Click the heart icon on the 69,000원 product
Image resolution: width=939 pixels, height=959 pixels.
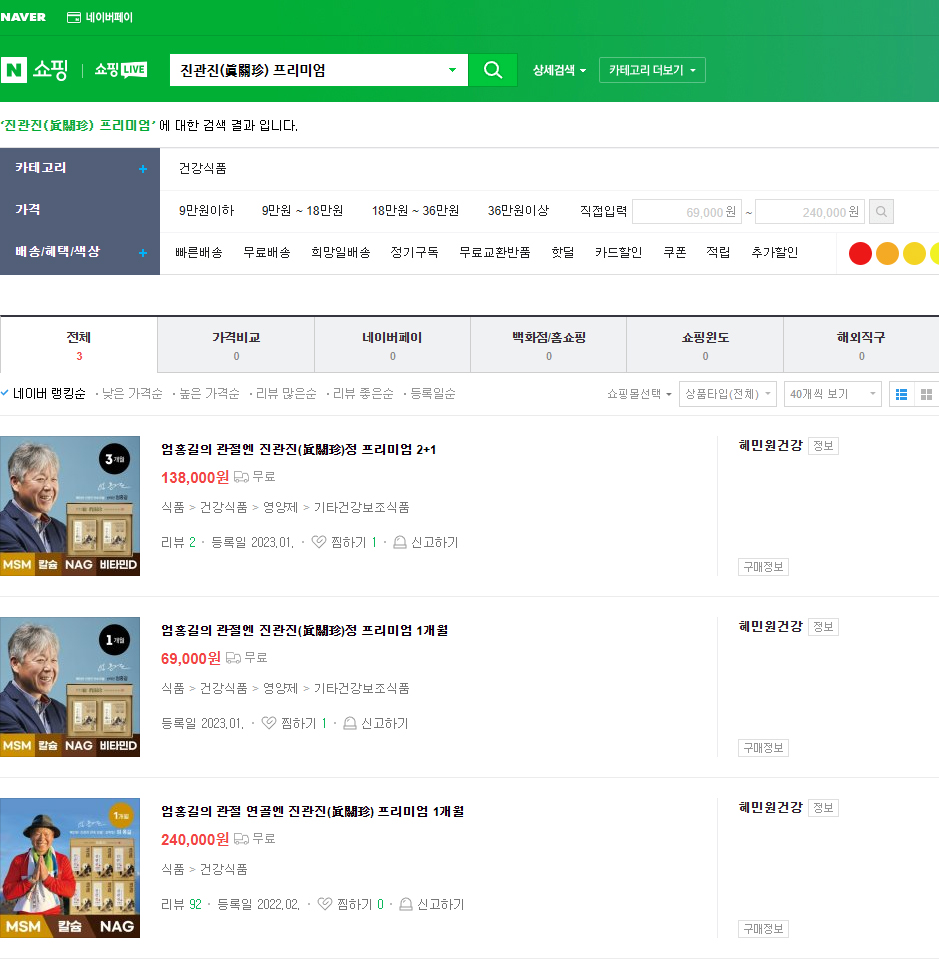pos(269,723)
